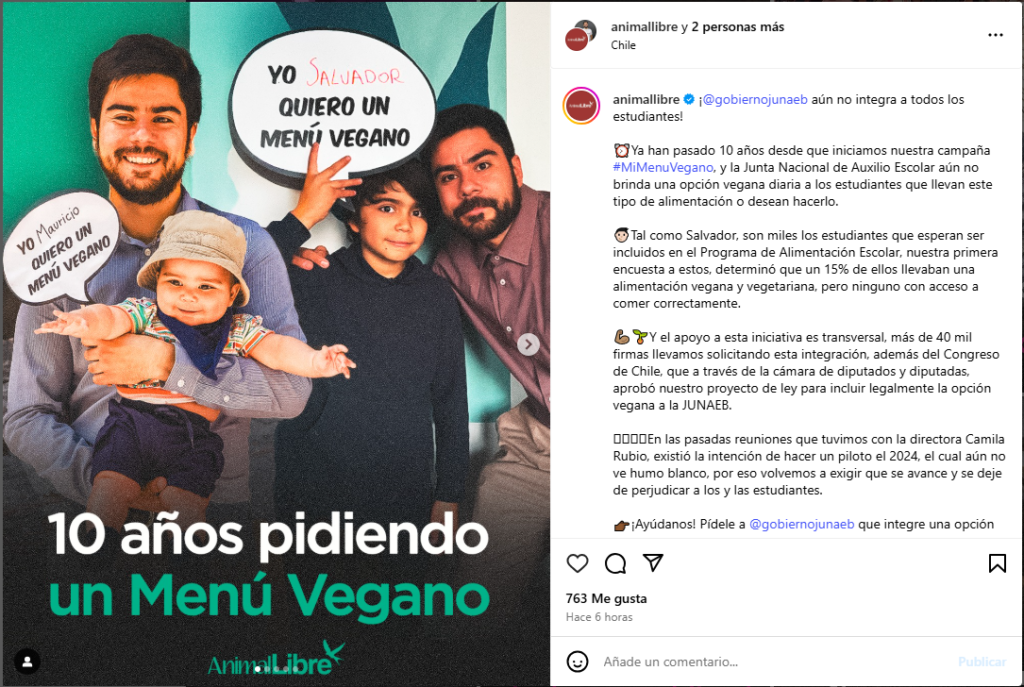
Task: Advance to next carousel photo arrow
Action: tap(528, 344)
